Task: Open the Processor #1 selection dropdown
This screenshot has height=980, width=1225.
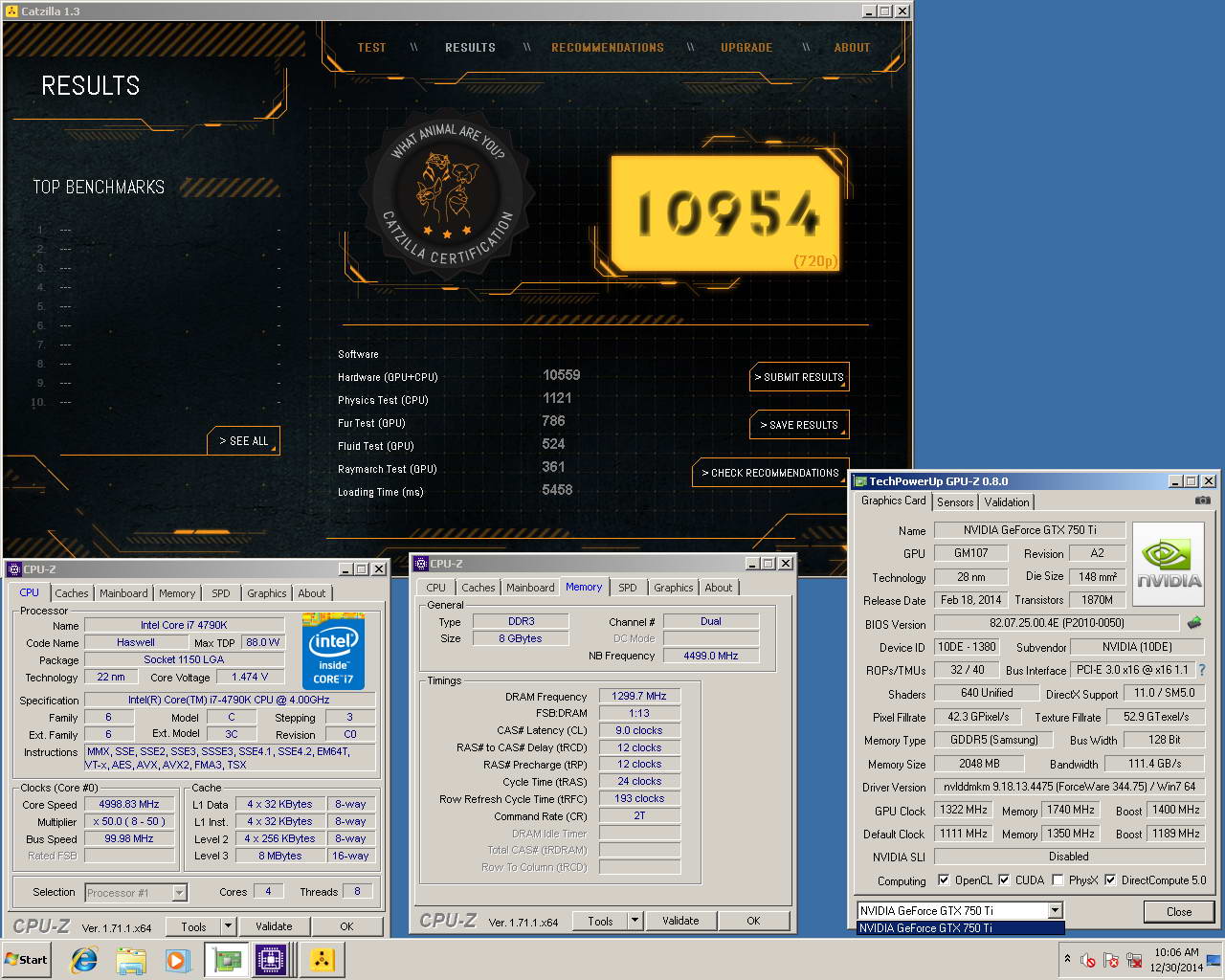Action: coord(136,893)
